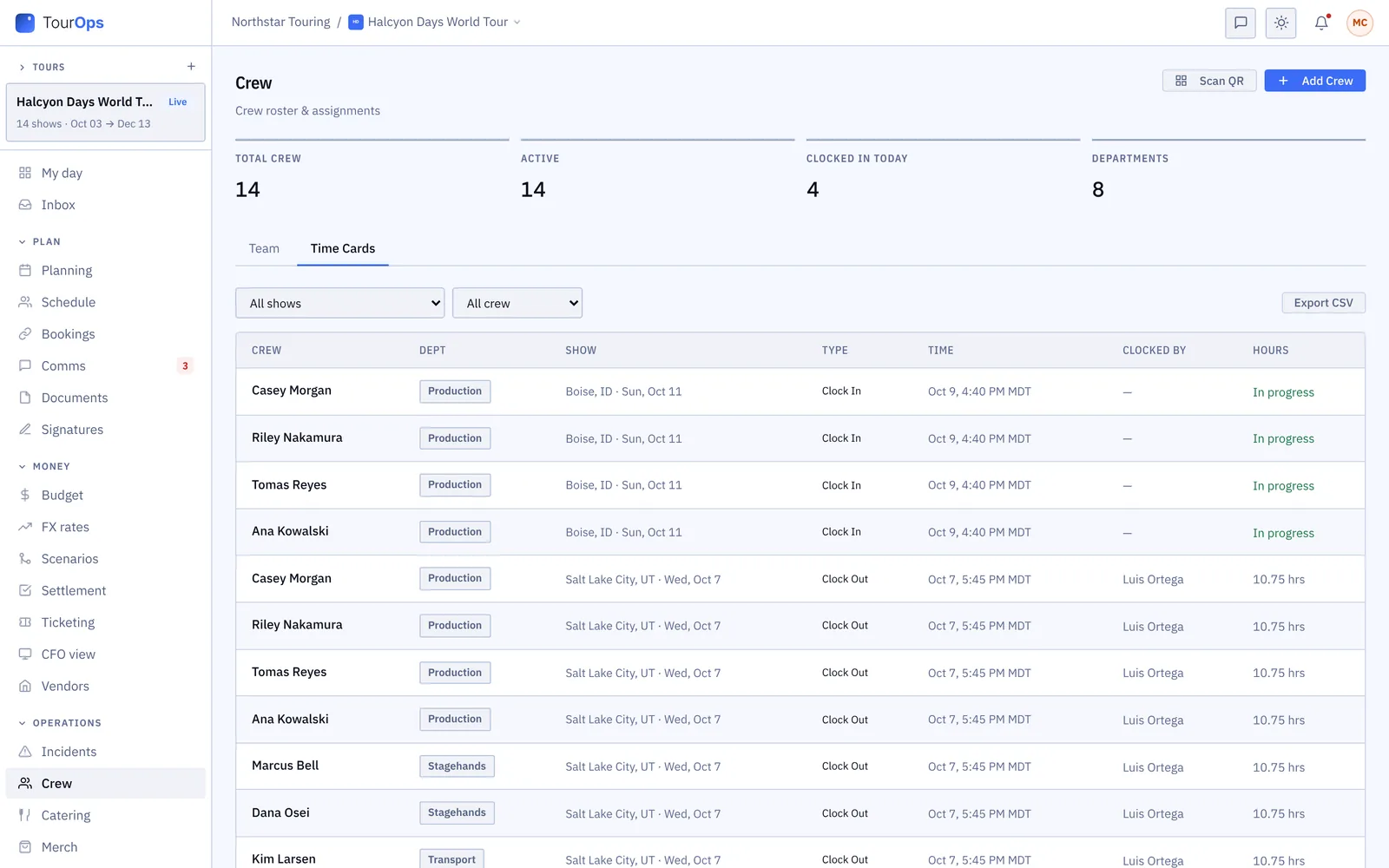Expand the Halcyon Days World Tour breadcrumb

435,23
